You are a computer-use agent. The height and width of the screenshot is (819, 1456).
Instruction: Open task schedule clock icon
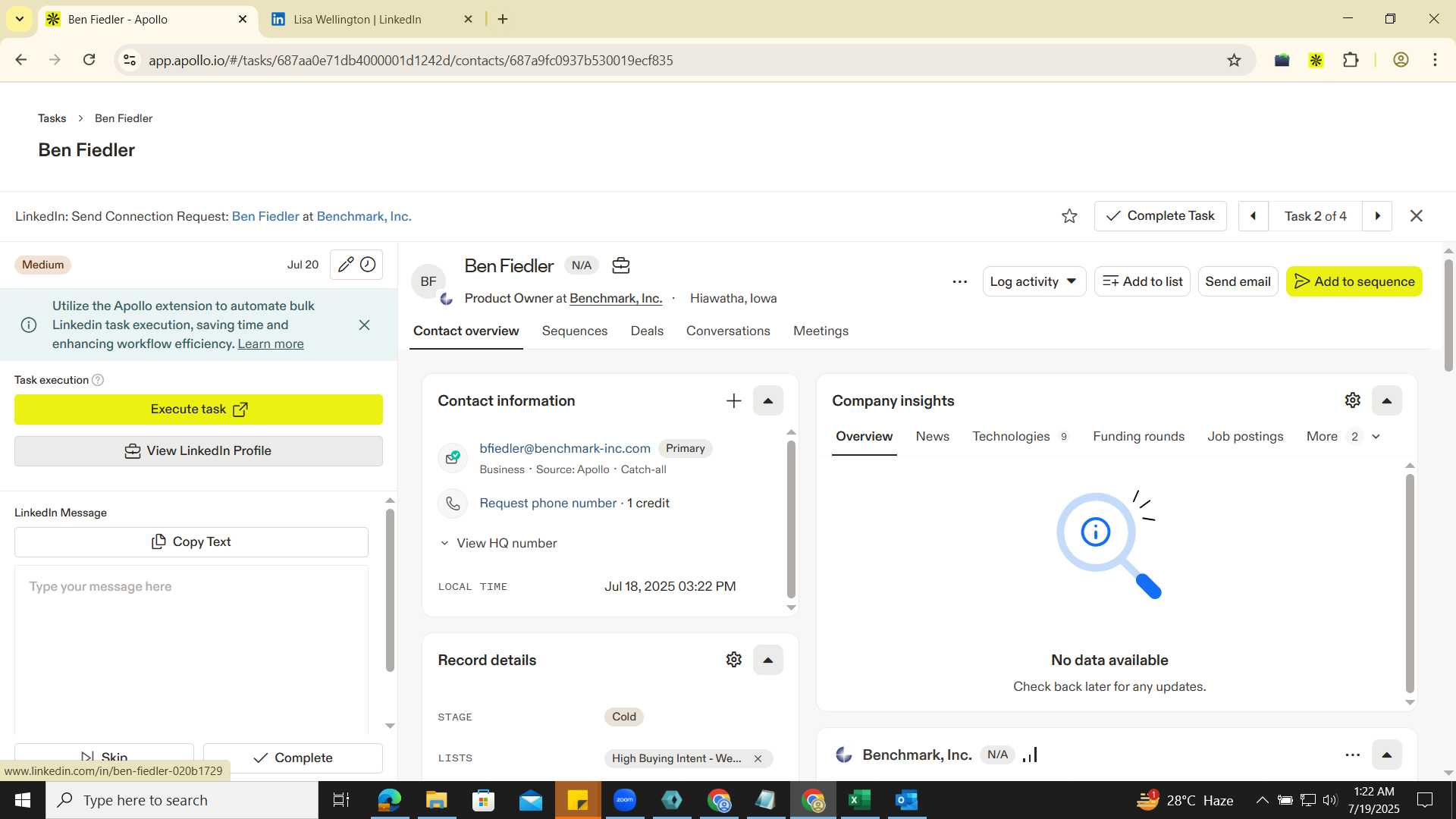[368, 265]
